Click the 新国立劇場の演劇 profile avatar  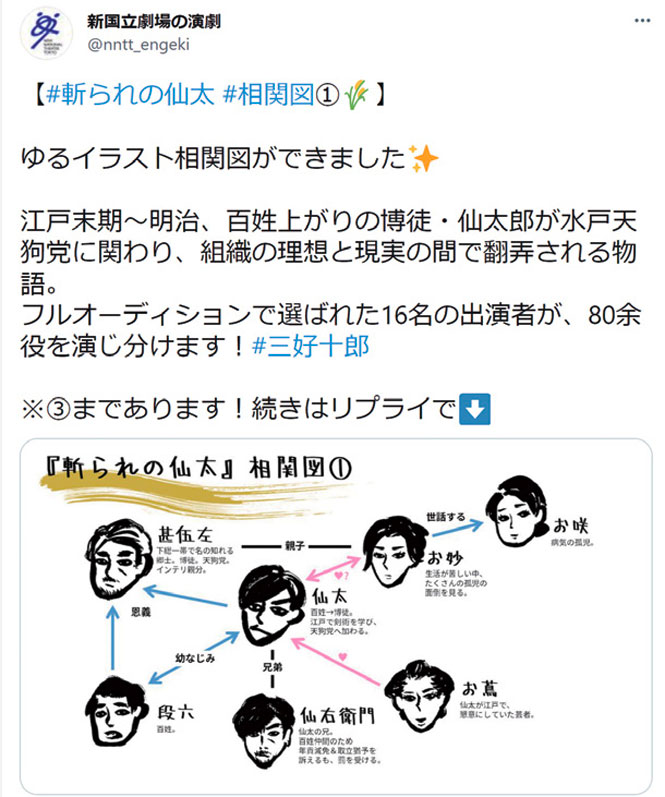pos(46,33)
